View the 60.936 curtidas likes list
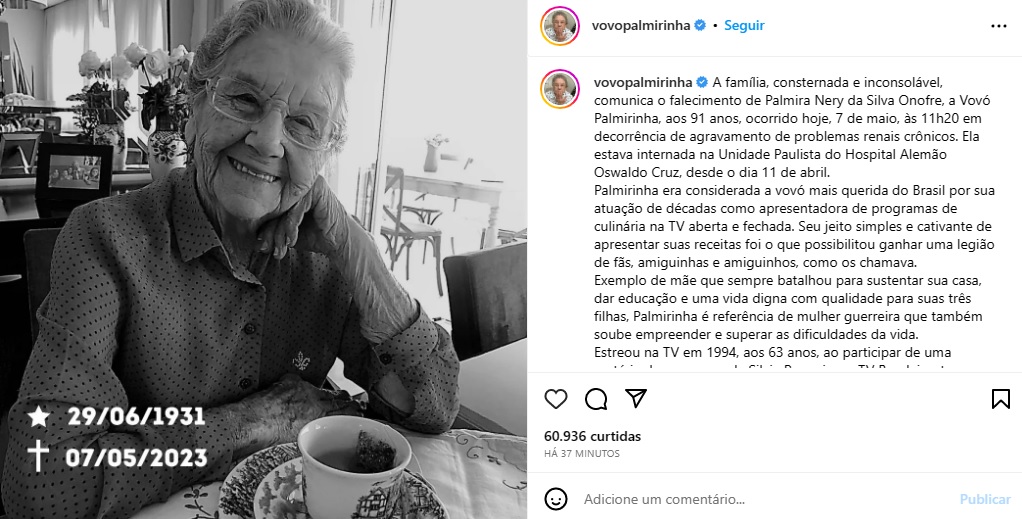The height and width of the screenshot is (519, 1022). coord(592,436)
